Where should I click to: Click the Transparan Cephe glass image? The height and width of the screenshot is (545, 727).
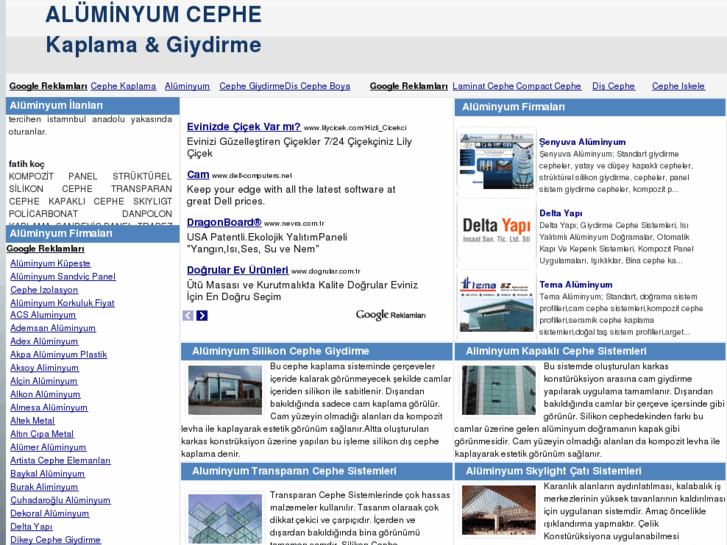tap(225, 519)
